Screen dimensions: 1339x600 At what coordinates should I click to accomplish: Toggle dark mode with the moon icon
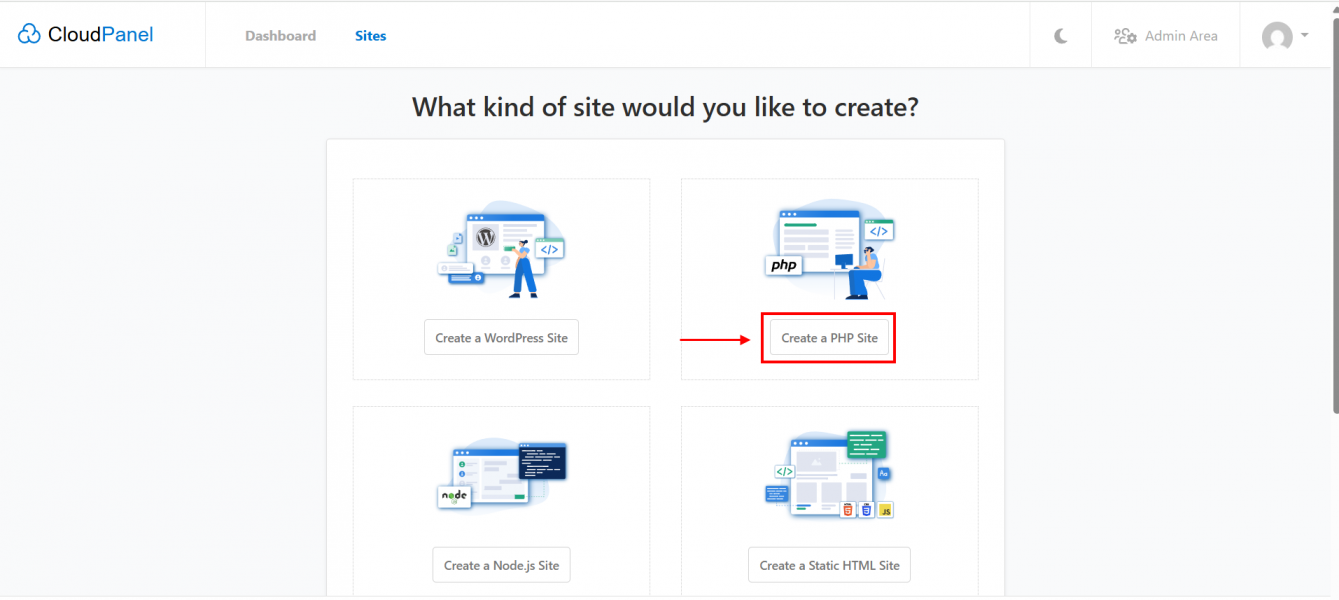pyautogui.click(x=1060, y=36)
